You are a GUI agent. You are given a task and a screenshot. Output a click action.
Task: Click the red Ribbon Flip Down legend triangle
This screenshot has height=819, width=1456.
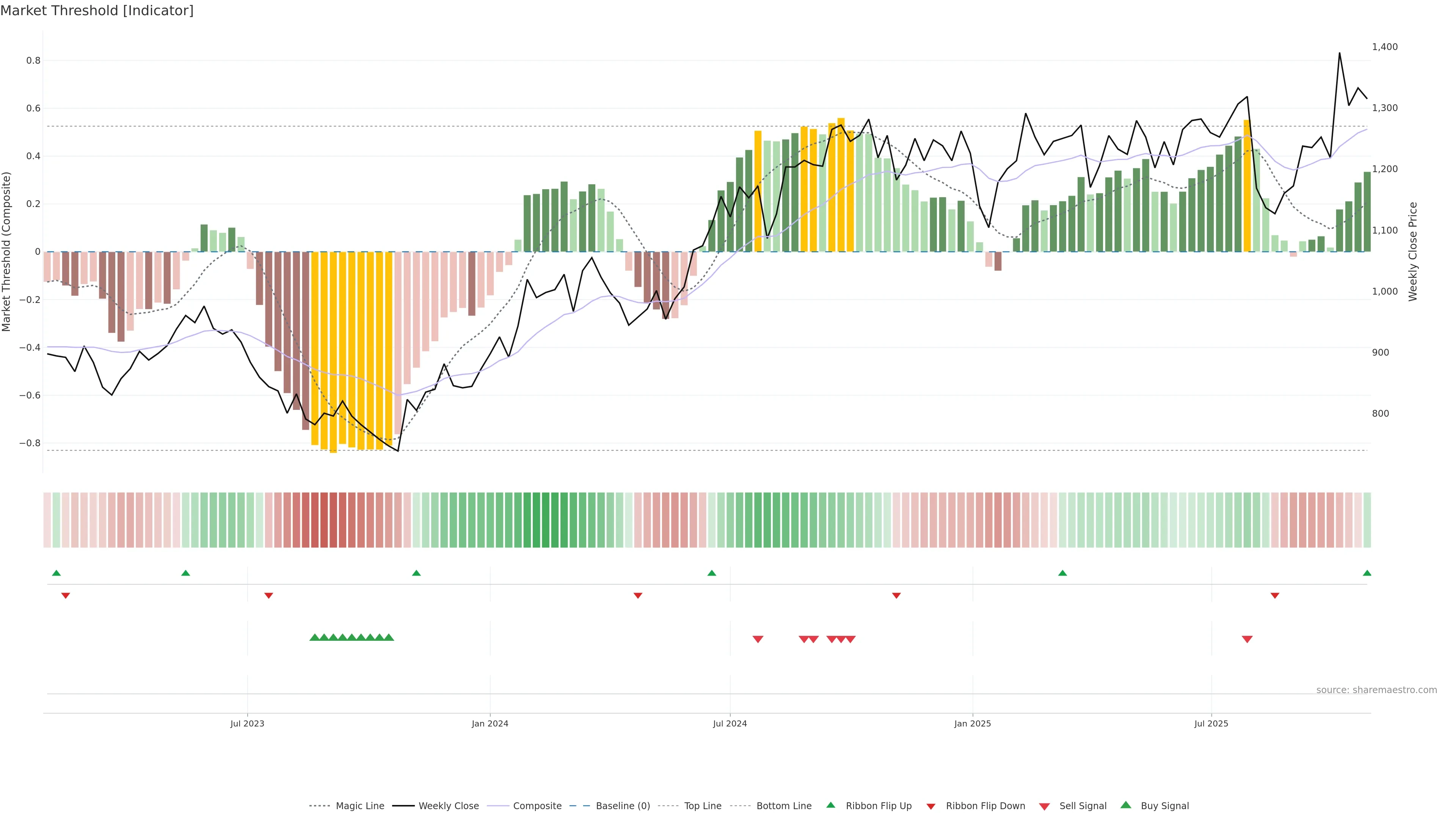point(931,806)
